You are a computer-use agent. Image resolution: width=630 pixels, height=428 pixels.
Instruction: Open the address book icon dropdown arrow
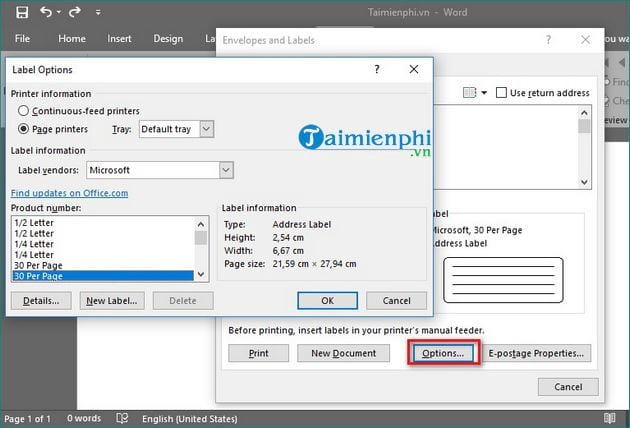pyautogui.click(x=484, y=93)
